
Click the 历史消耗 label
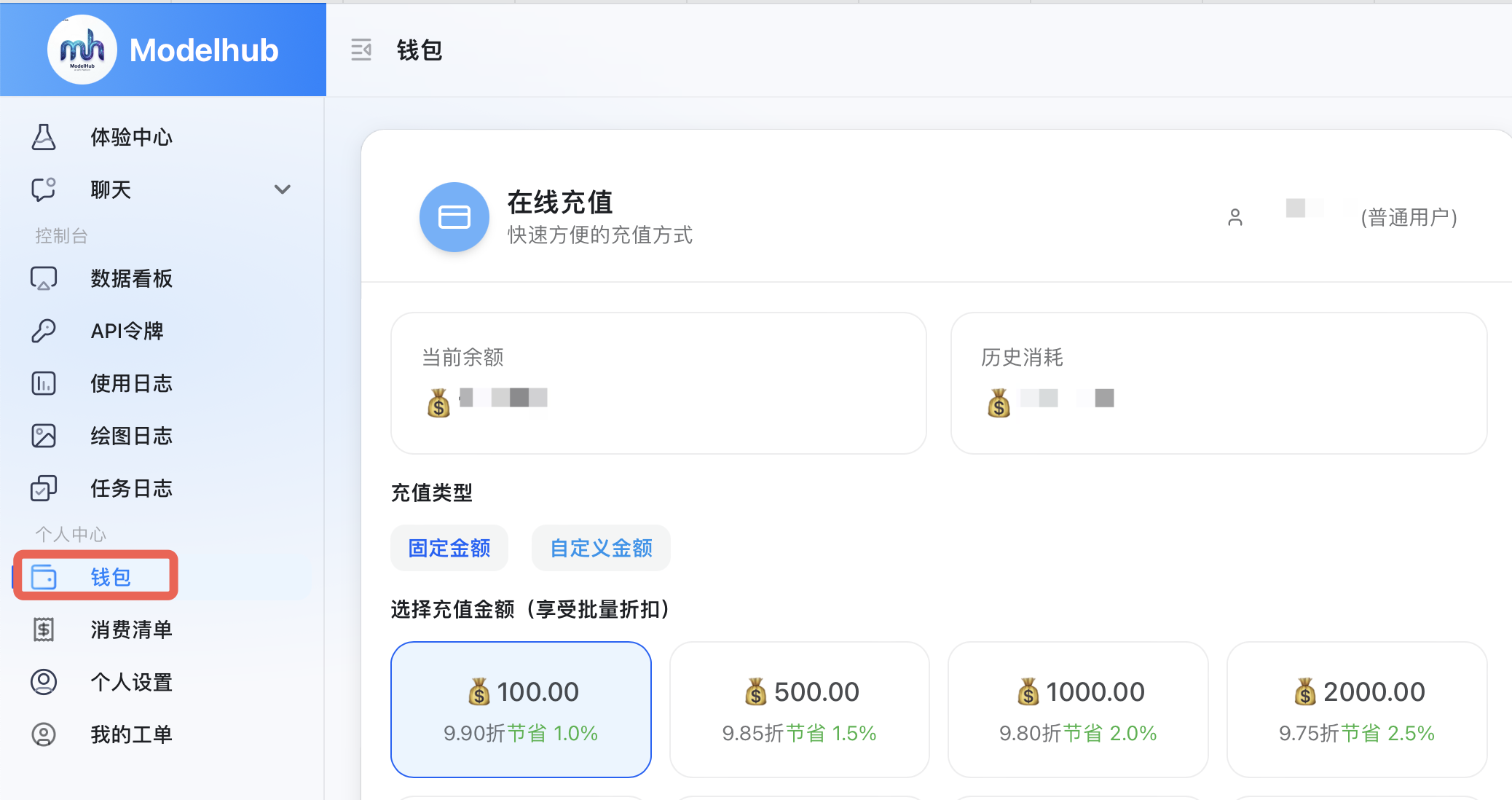pos(1023,357)
